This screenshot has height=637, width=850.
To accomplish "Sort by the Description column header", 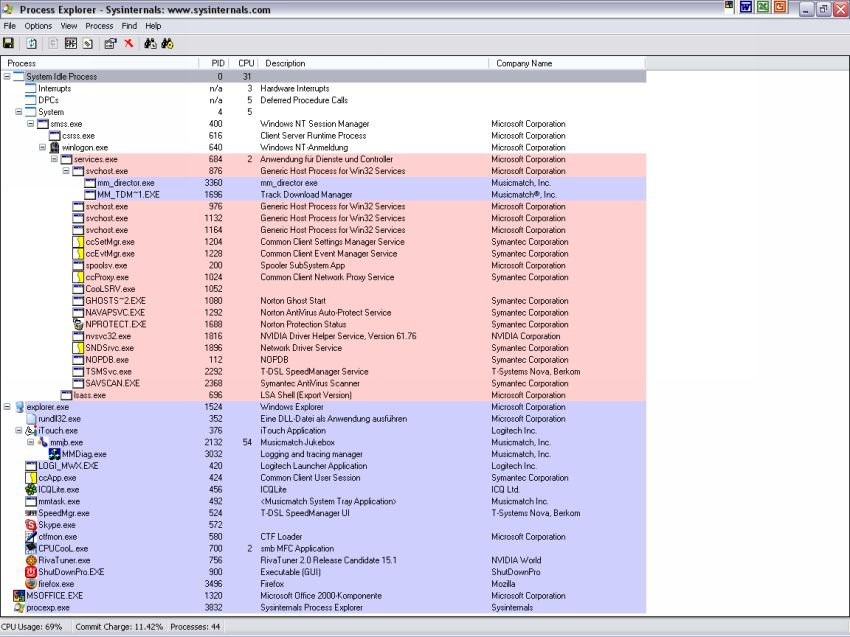I will 372,63.
